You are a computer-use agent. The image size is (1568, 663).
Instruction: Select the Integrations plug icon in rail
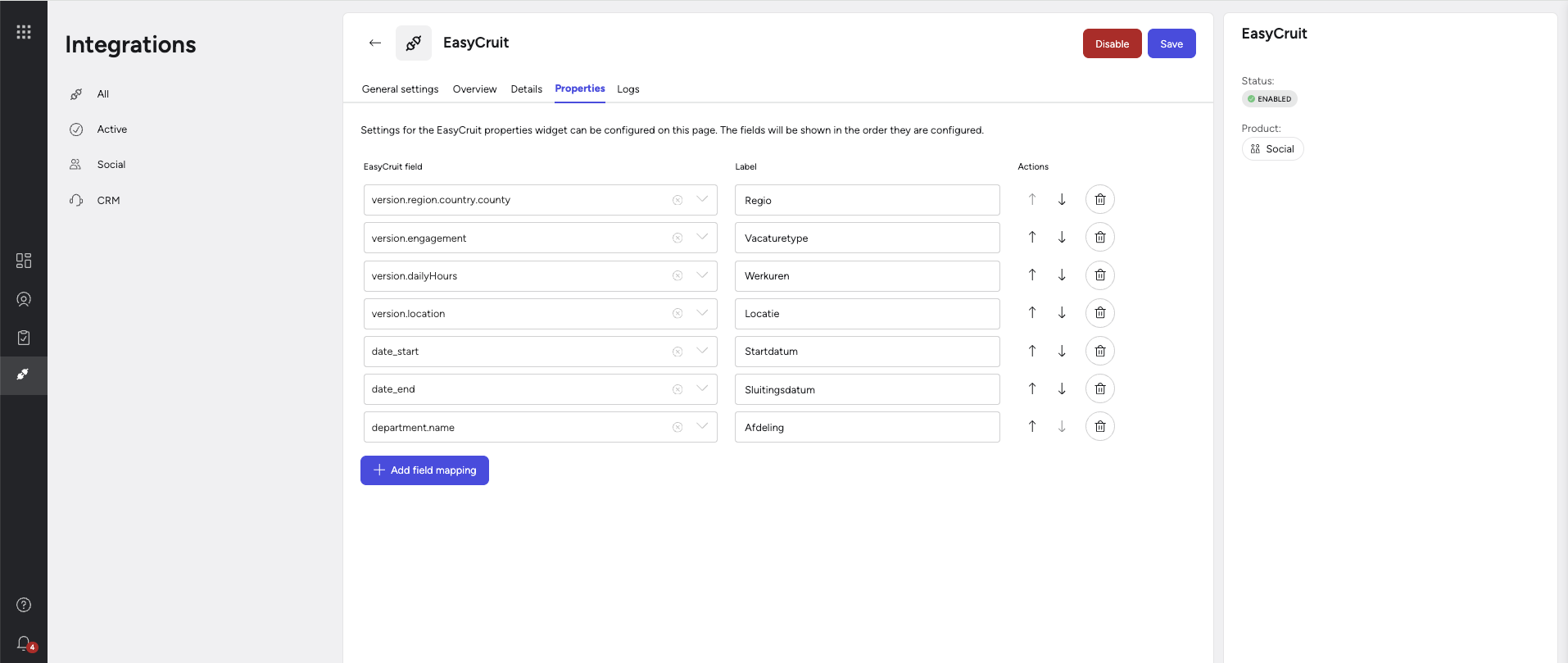click(24, 375)
